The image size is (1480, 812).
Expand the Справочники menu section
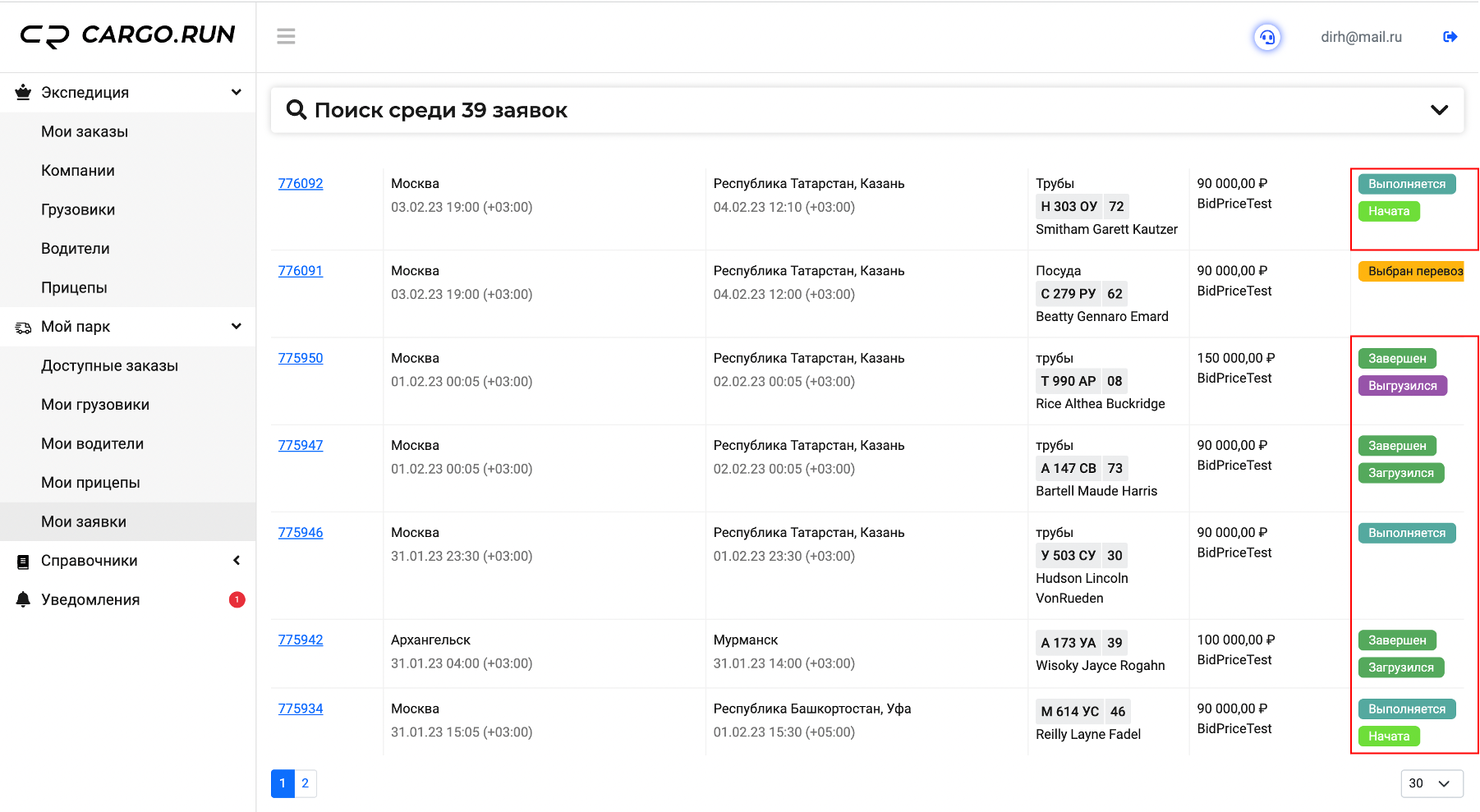coord(237,561)
